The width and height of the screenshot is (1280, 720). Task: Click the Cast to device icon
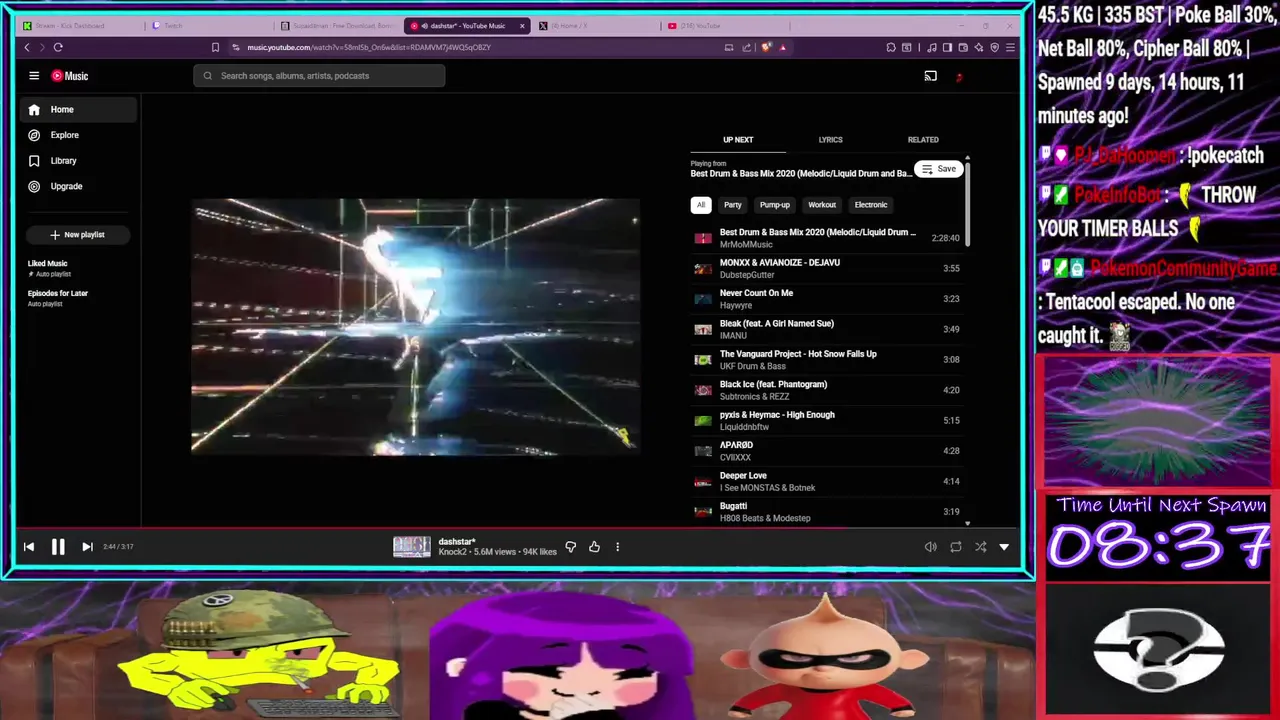pyautogui.click(x=930, y=76)
